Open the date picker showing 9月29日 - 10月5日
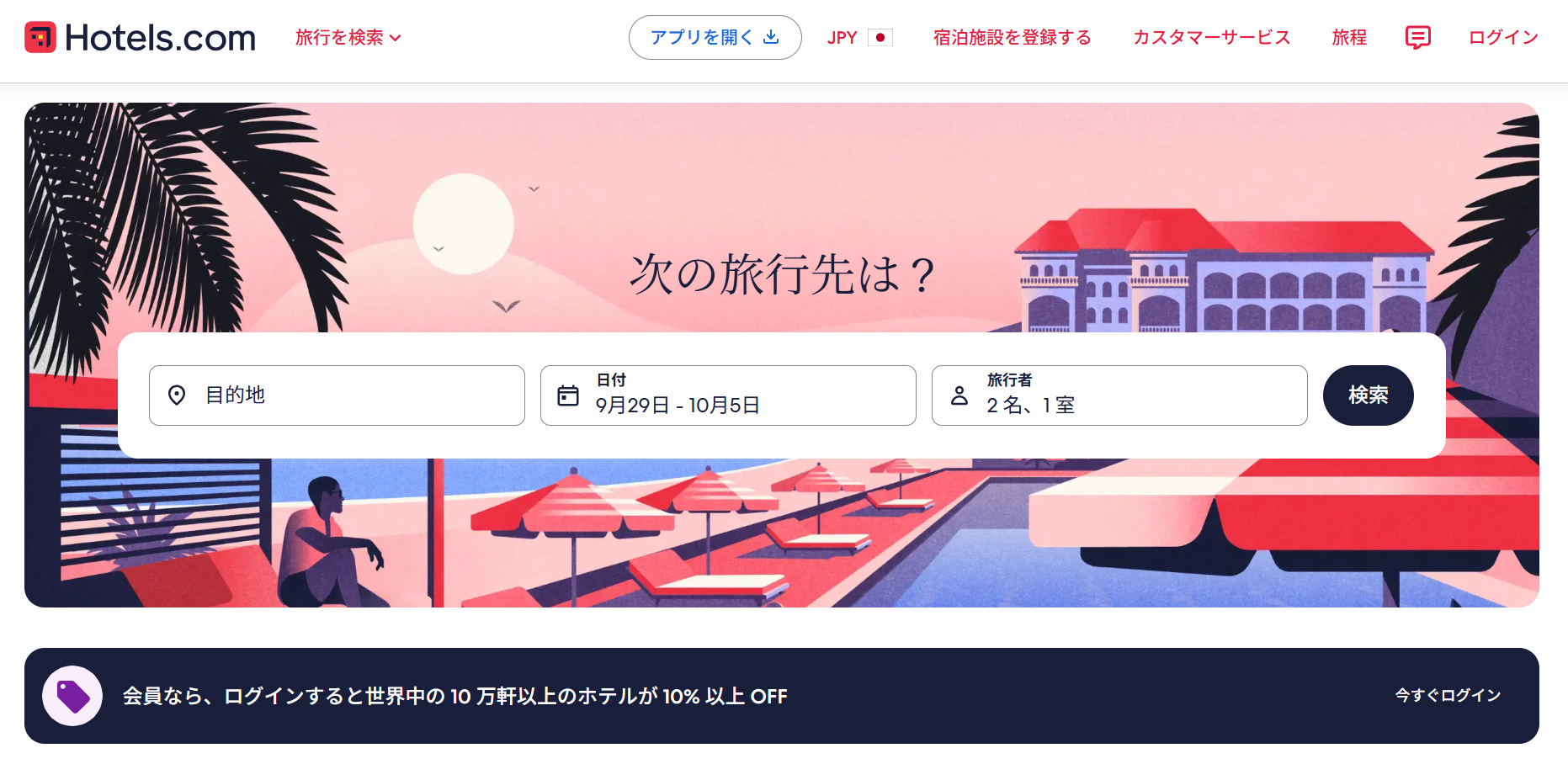The width and height of the screenshot is (1568, 764). point(728,395)
